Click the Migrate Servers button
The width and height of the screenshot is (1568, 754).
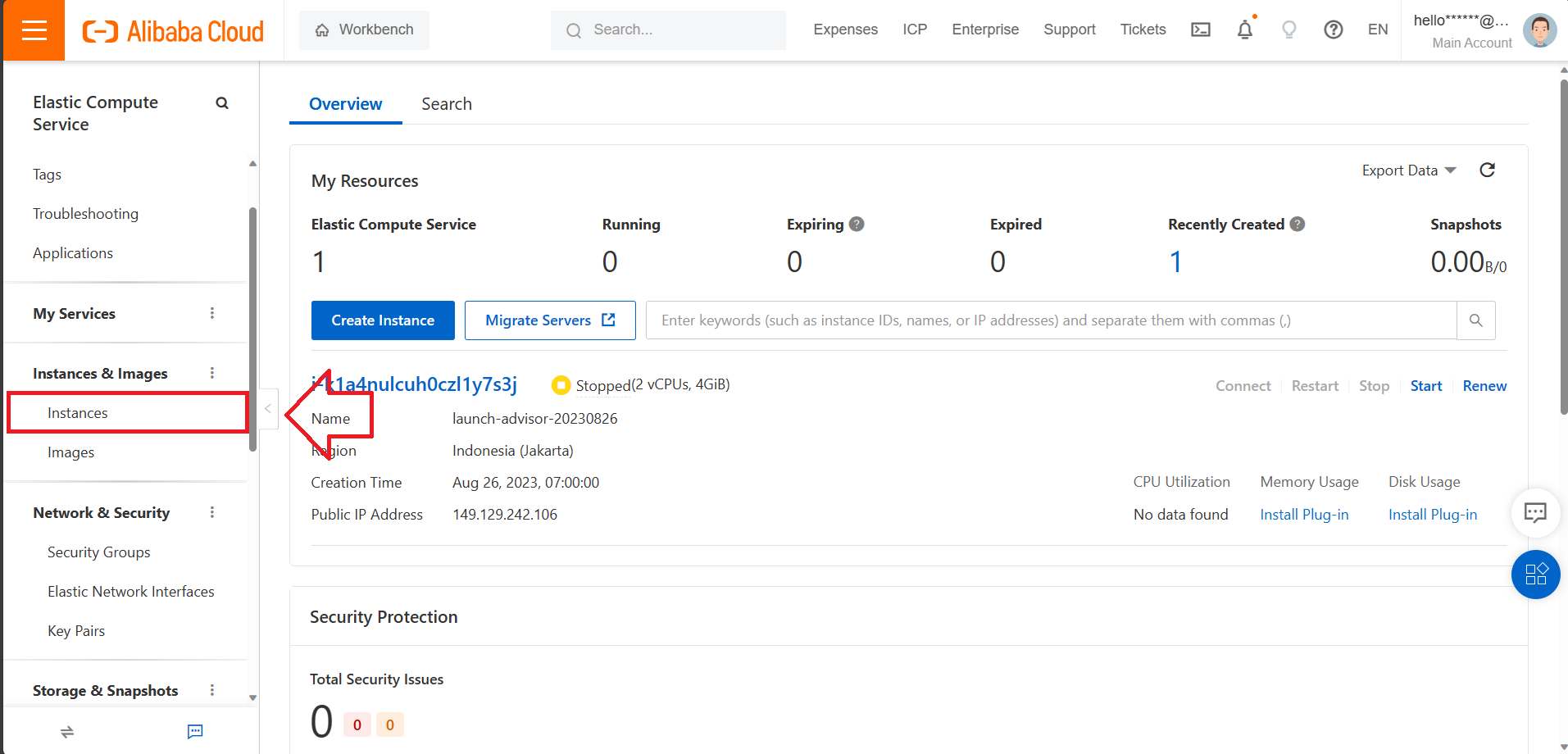pyautogui.click(x=550, y=320)
